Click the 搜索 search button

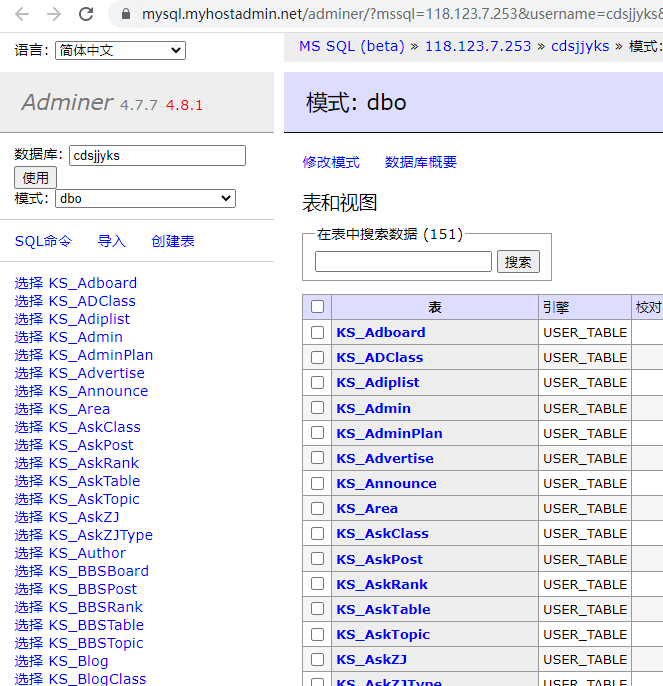tap(518, 262)
